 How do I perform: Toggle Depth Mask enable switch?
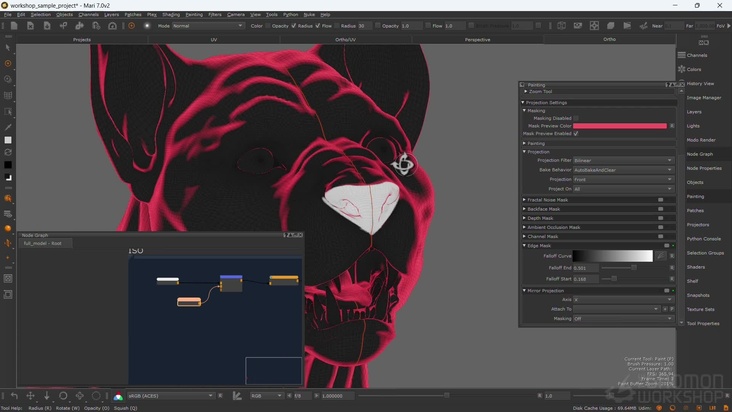click(x=661, y=218)
